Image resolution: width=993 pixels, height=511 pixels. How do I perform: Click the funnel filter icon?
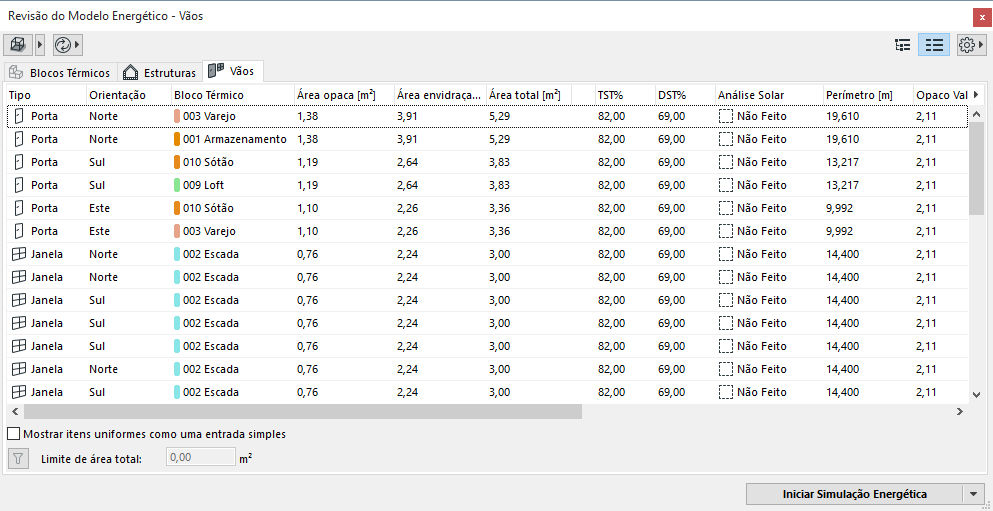18,459
